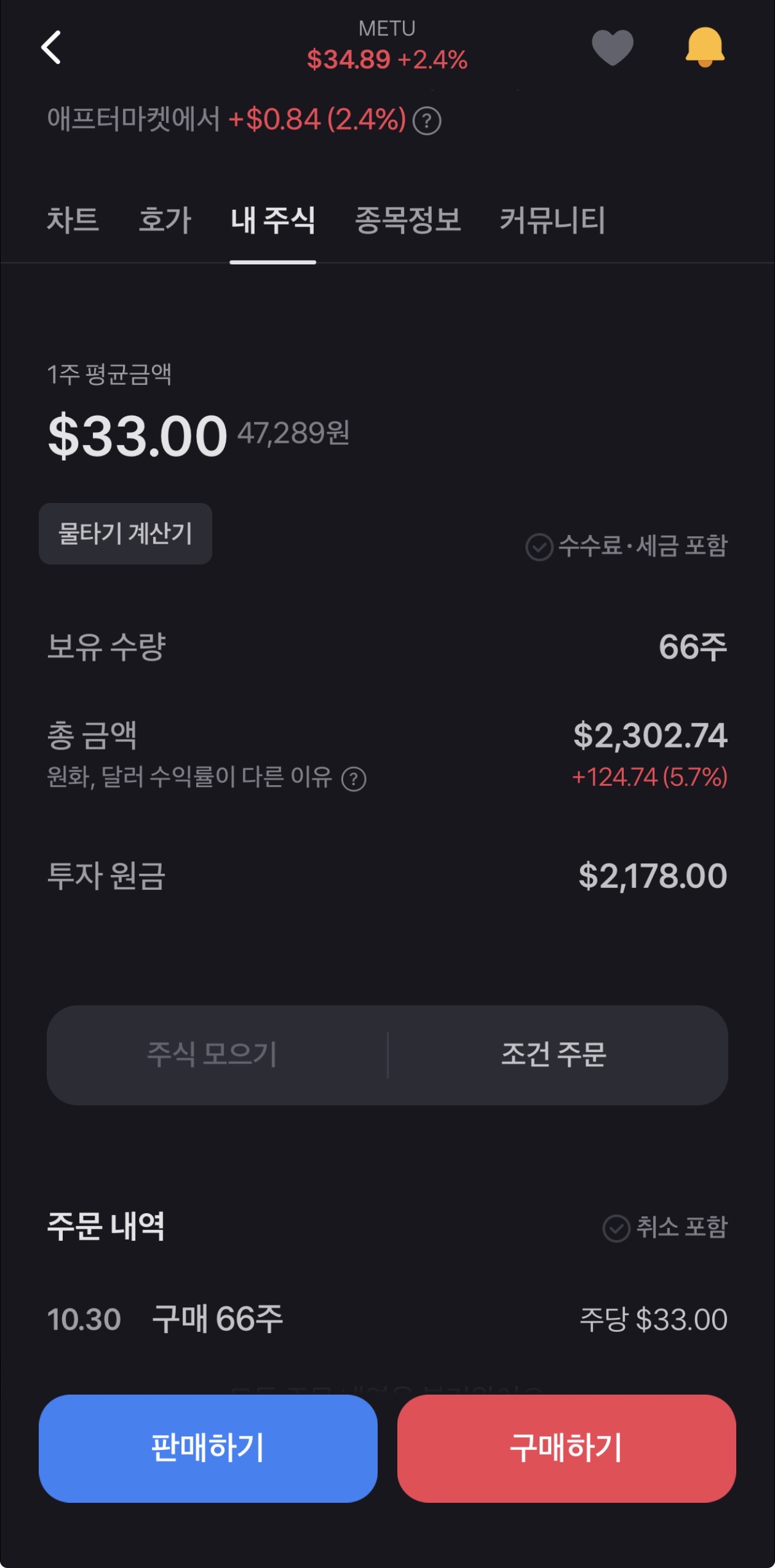The width and height of the screenshot is (775, 1568).
Task: Tap the 원화, 달러 수익률이 다른 이유 link
Action: 189,777
